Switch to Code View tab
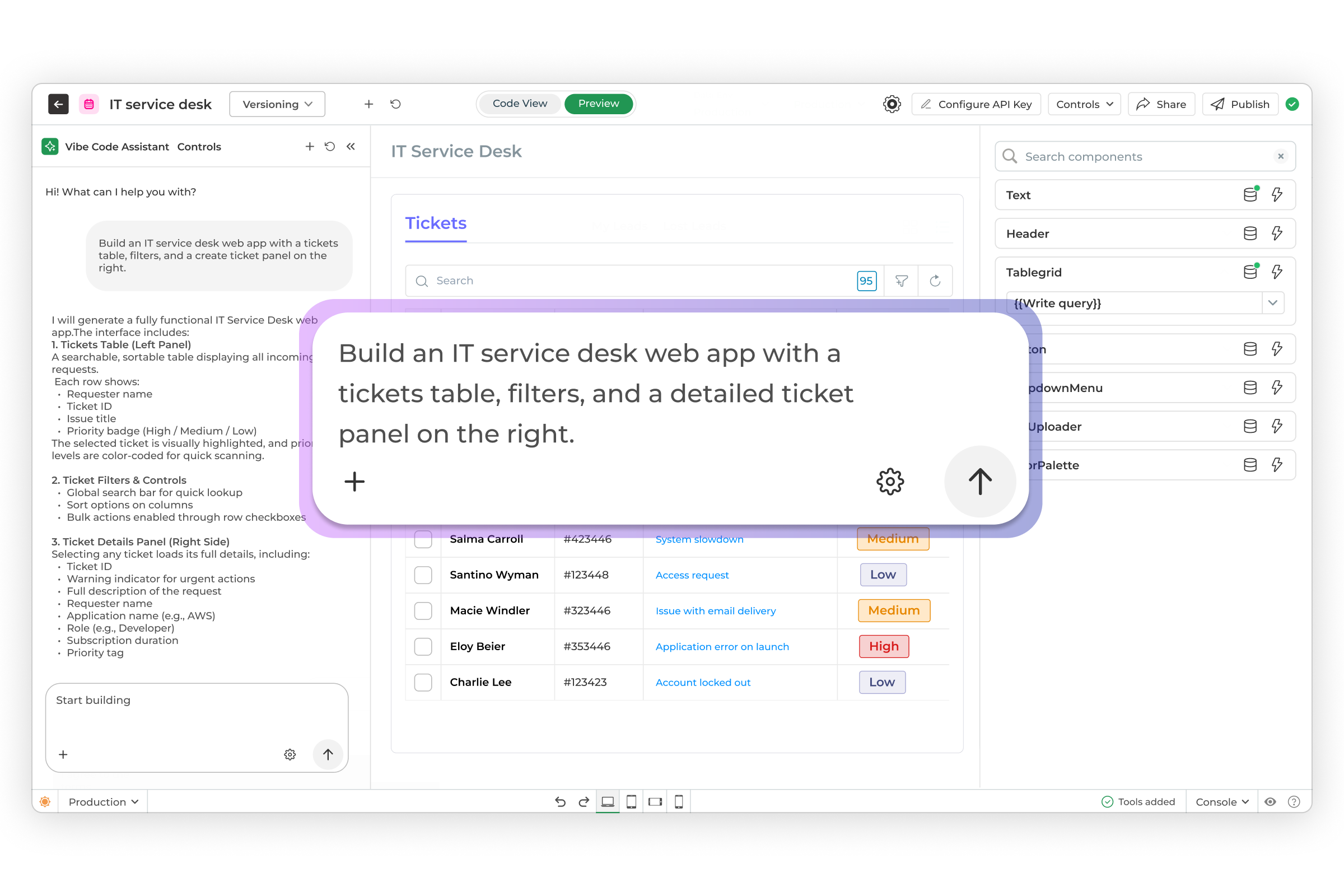 tap(520, 104)
